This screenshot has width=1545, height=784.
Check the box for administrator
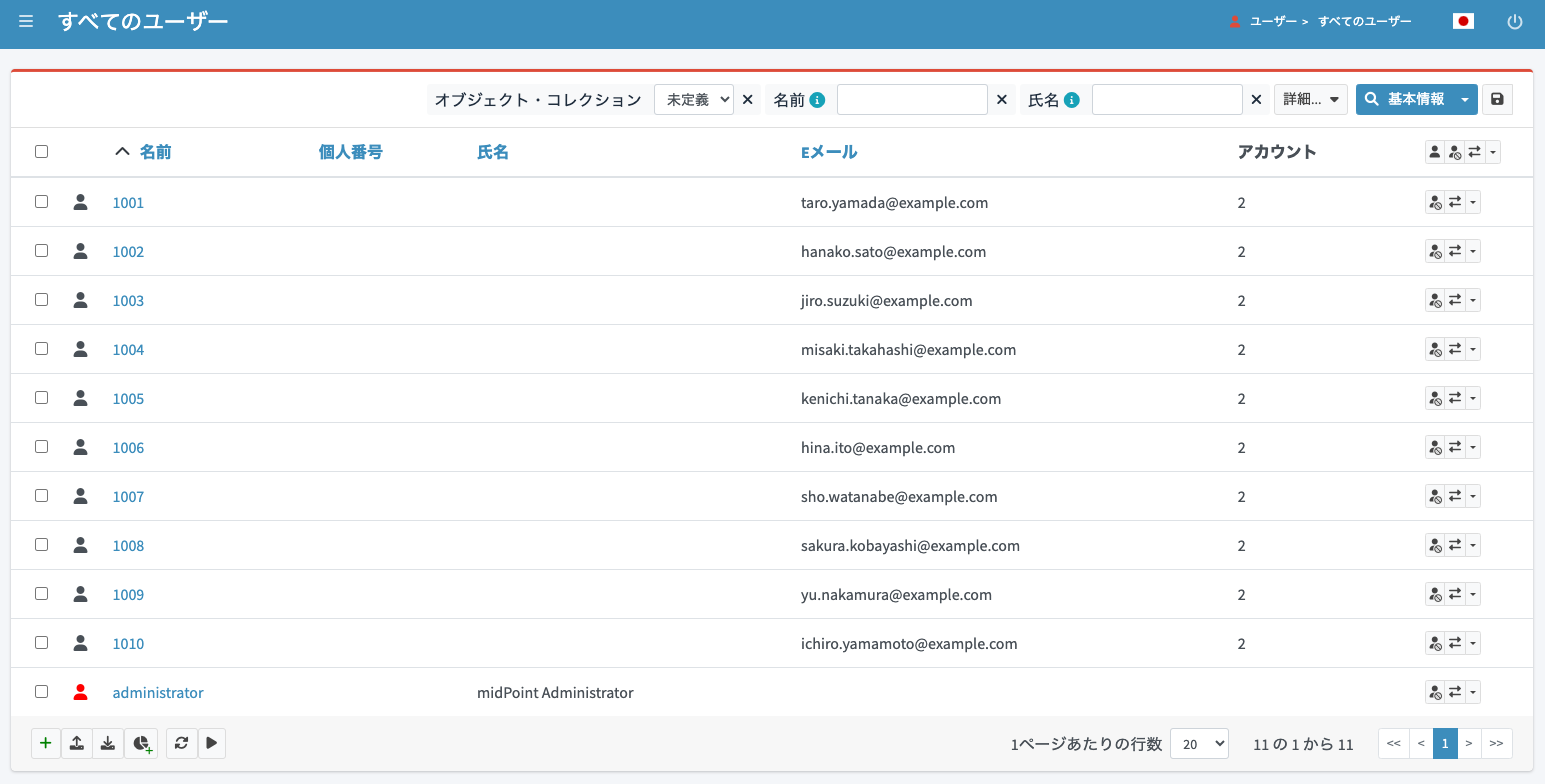point(41,691)
